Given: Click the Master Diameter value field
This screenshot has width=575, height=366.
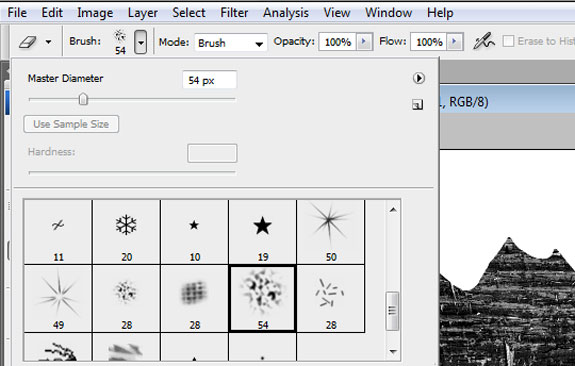Looking at the screenshot, I should (210, 80).
